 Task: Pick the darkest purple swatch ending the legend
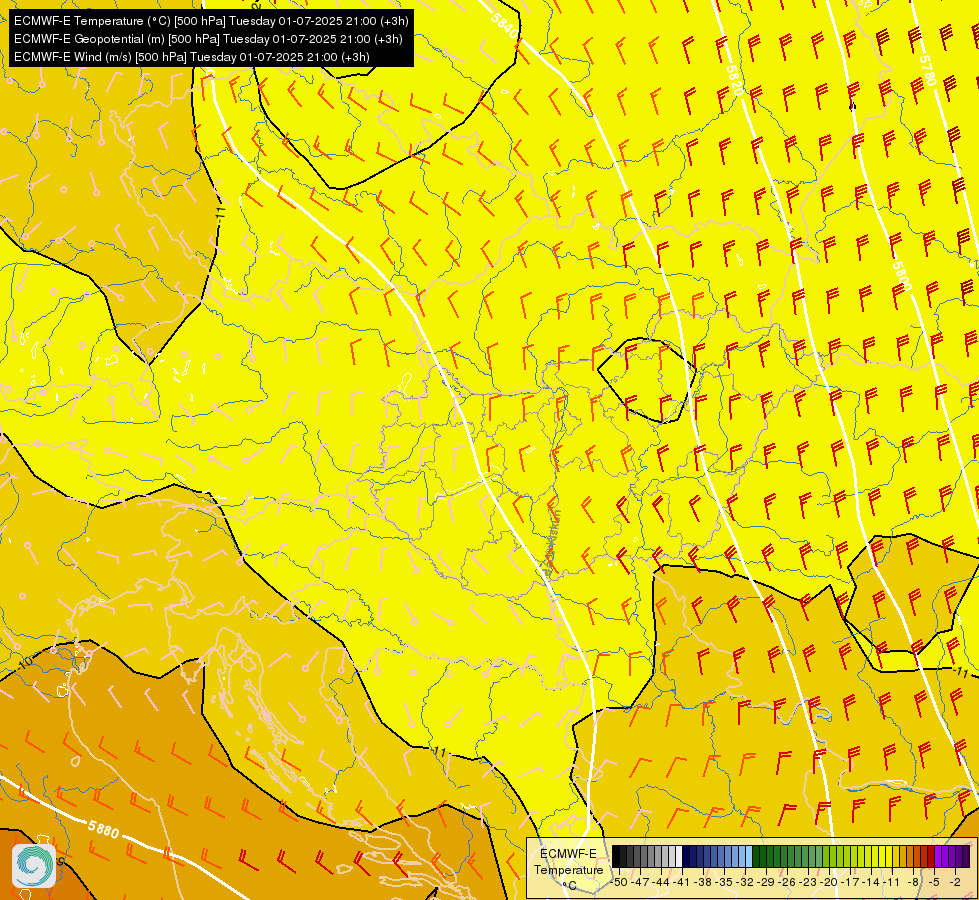click(966, 856)
